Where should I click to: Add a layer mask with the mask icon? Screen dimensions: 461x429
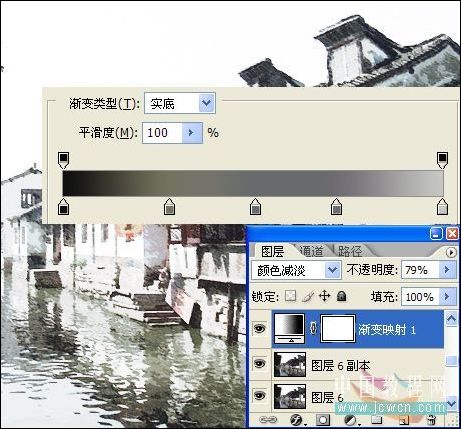point(323,420)
